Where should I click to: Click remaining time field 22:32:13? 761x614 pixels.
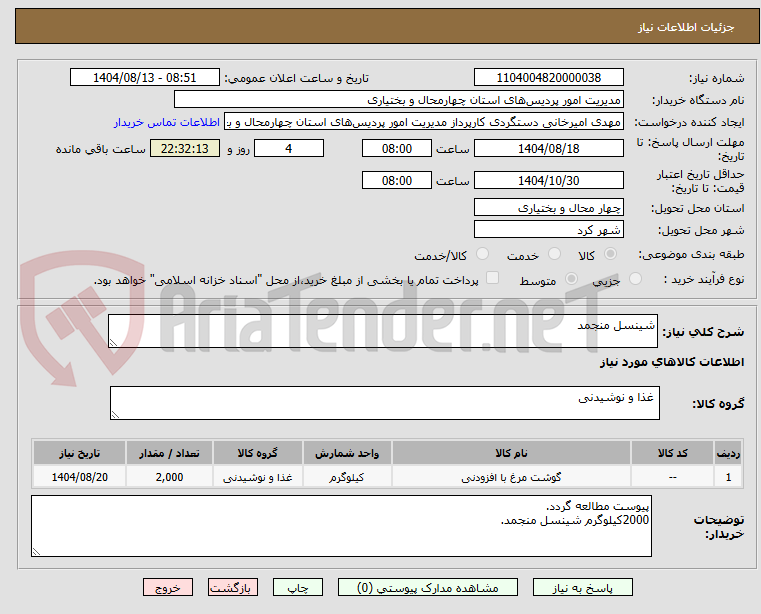coord(184,149)
